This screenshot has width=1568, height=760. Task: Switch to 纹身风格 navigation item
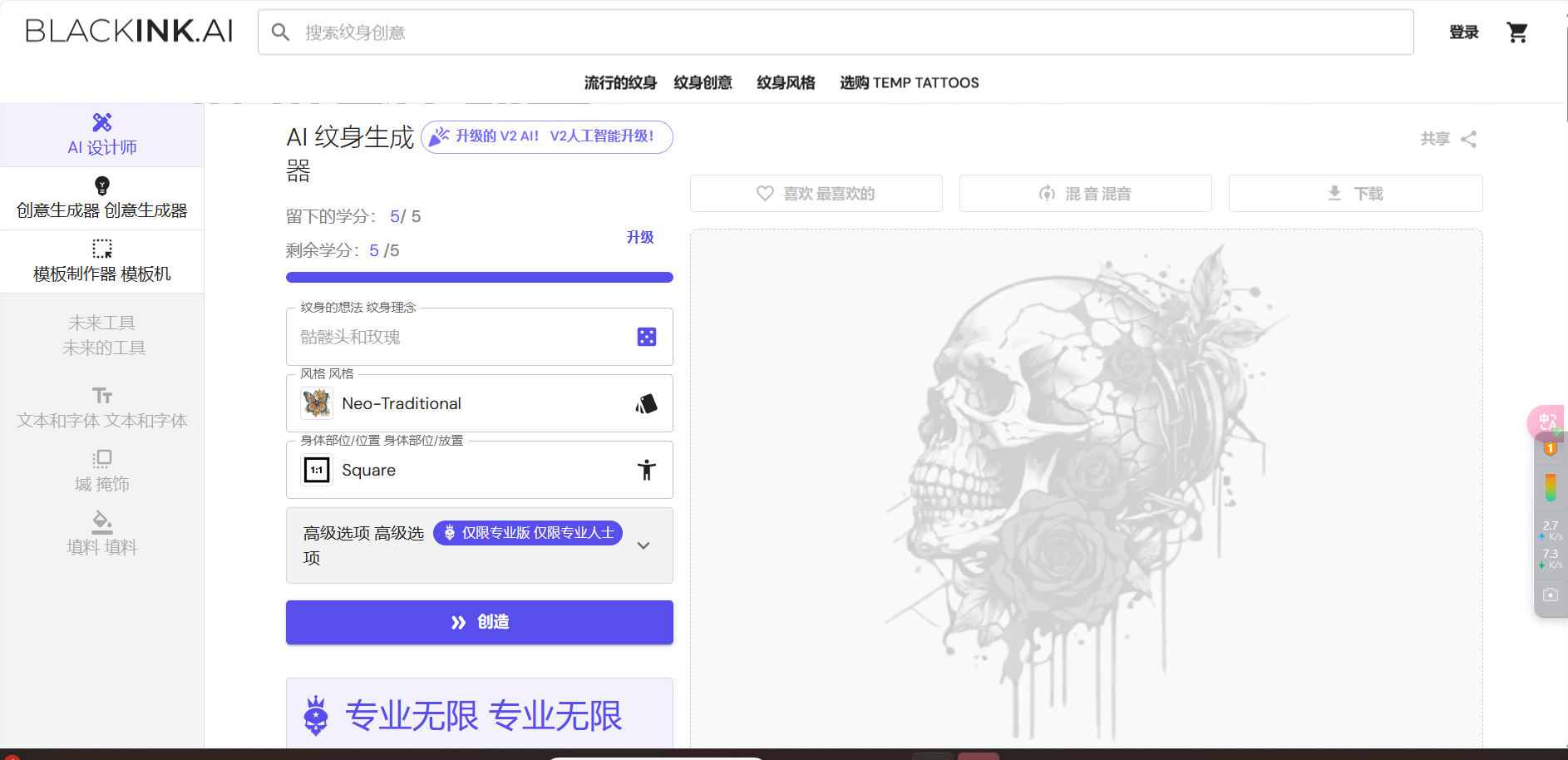click(786, 82)
